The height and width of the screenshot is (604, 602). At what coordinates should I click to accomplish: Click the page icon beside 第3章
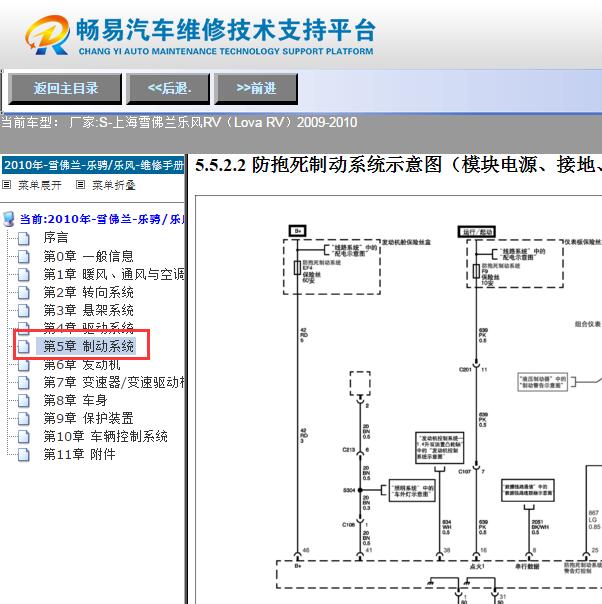pyautogui.click(x=24, y=310)
